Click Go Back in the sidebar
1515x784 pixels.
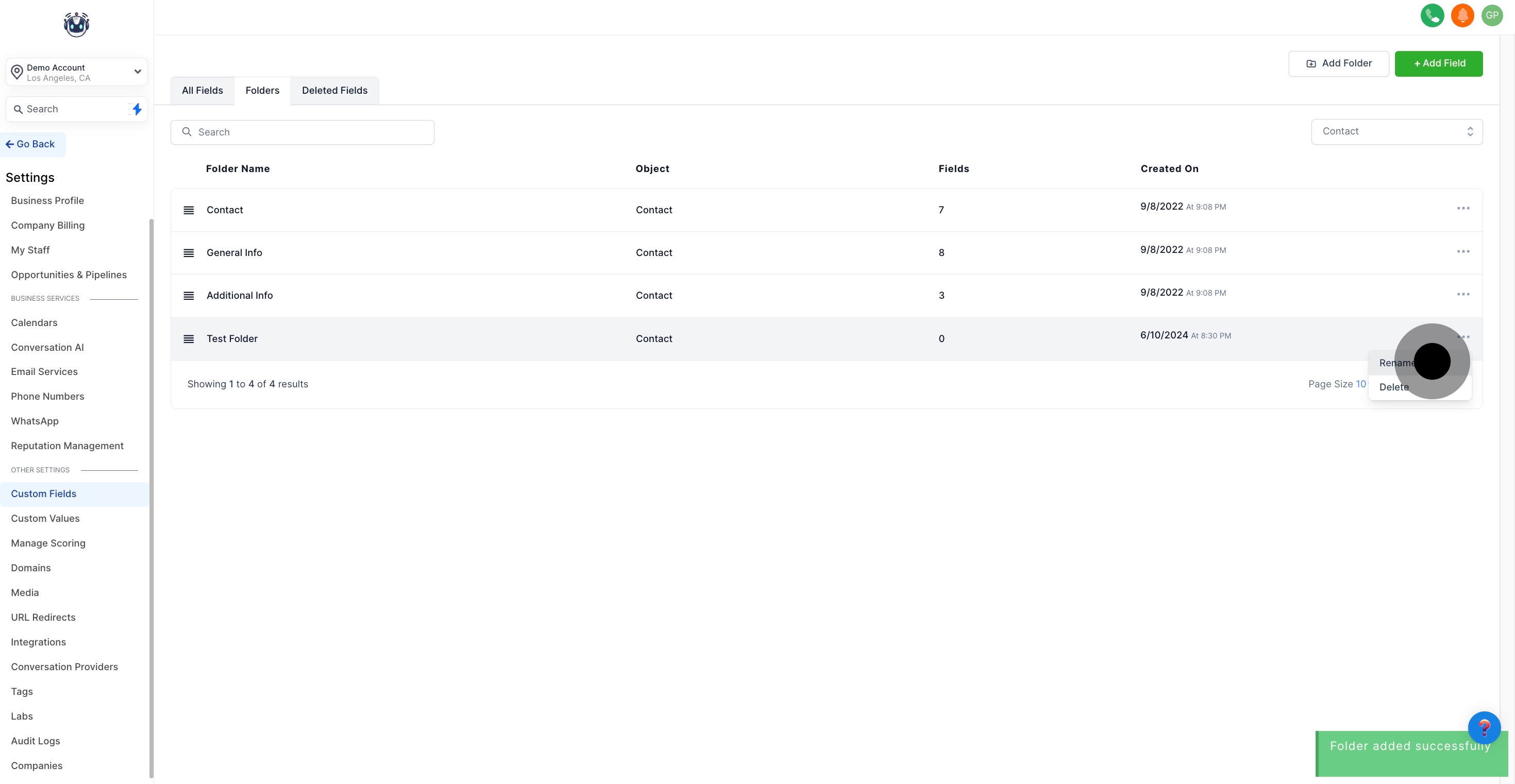[30, 144]
